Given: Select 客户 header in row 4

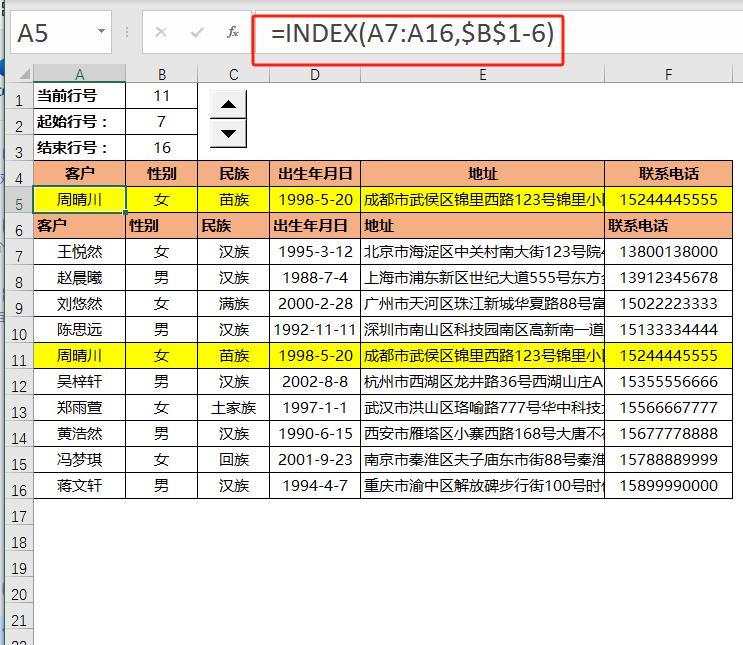Looking at the screenshot, I should 80,174.
